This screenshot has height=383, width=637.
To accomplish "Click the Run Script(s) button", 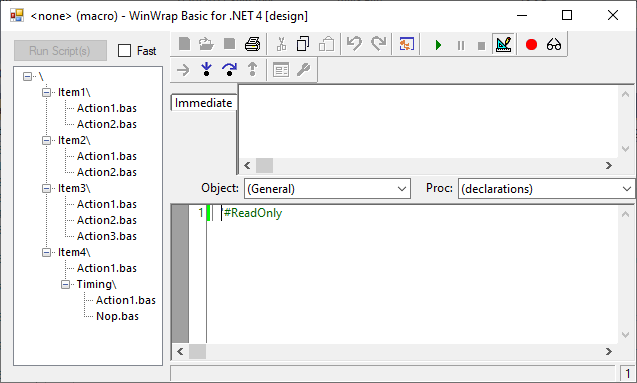I will point(60,50).
